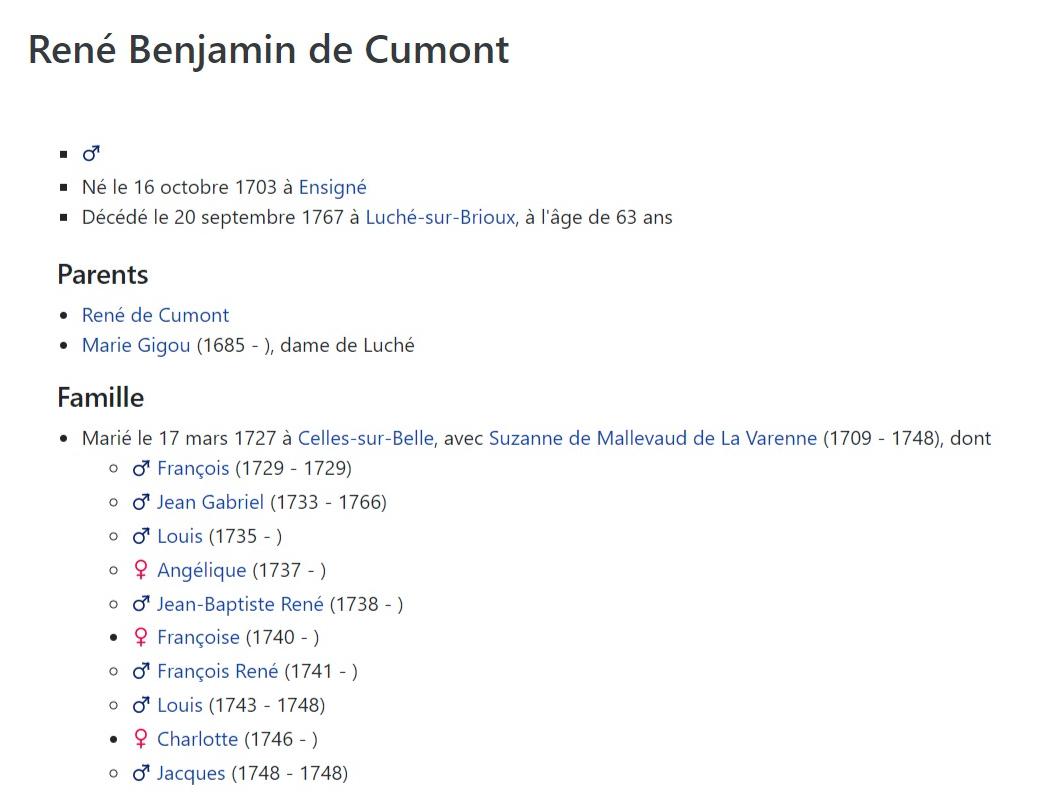Click the female symbol beside Angélique
Viewport: 1048px width, 810px height.
coord(140,570)
